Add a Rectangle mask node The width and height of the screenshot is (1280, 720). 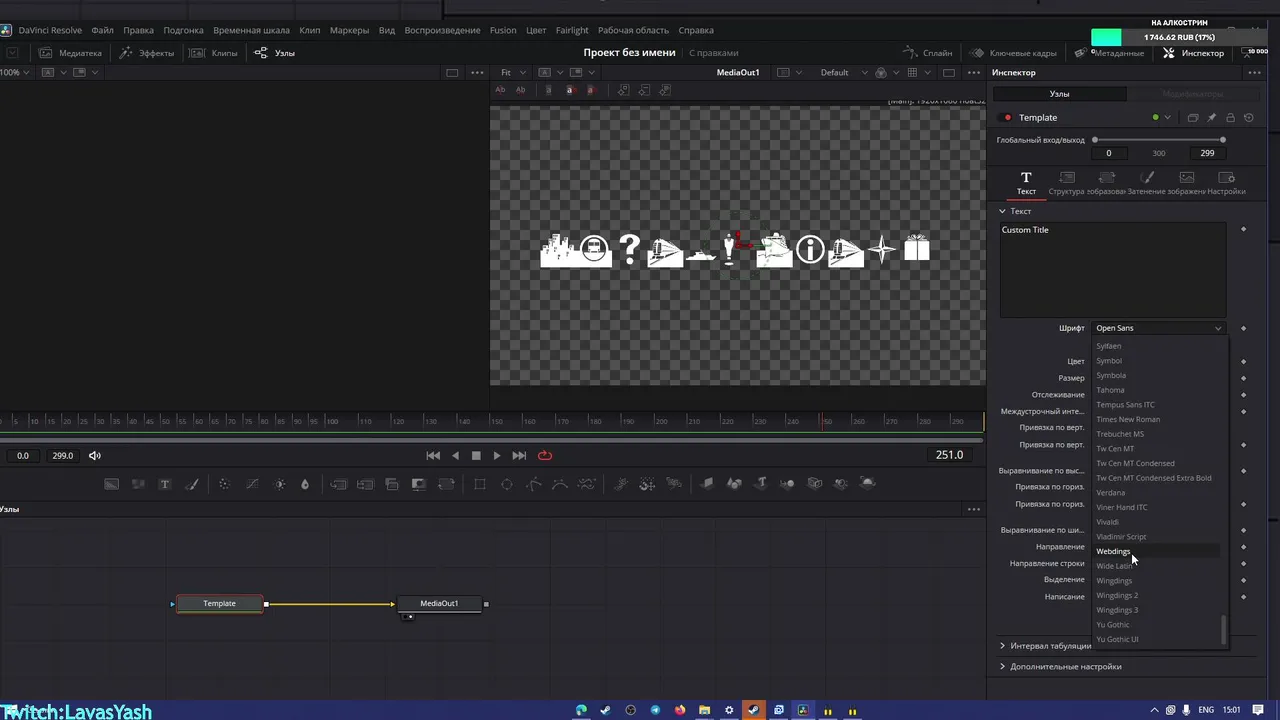point(480,484)
